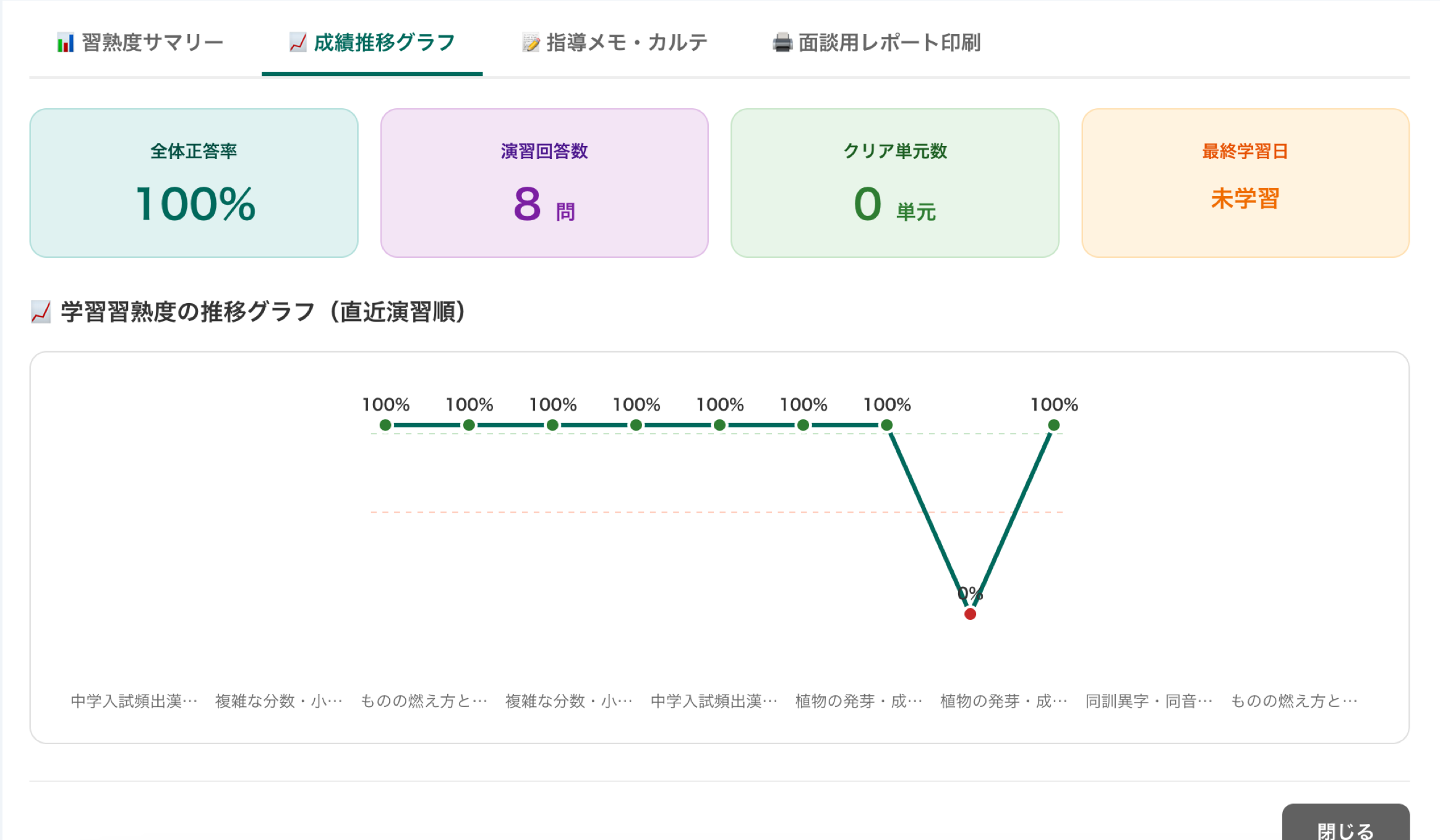Select the 成績推移グラフ tab
The width and height of the screenshot is (1440, 840).
(x=372, y=43)
